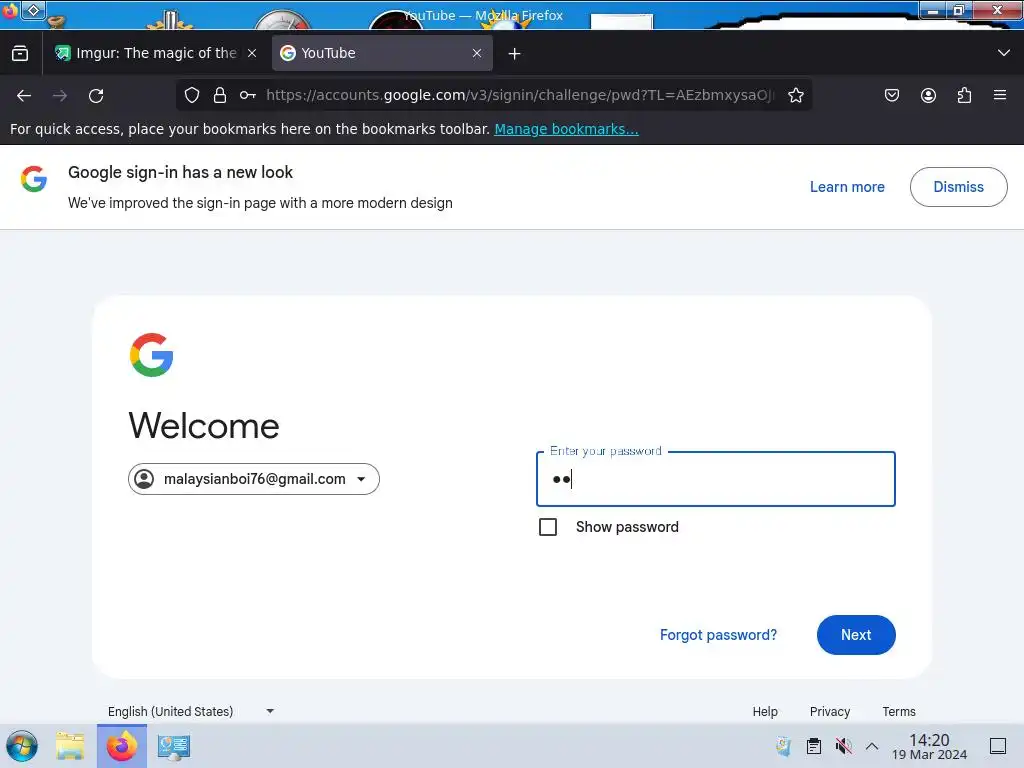Screen dimensions: 1024x768
Task: Open the Manage bookmarks link
Action: 566,129
